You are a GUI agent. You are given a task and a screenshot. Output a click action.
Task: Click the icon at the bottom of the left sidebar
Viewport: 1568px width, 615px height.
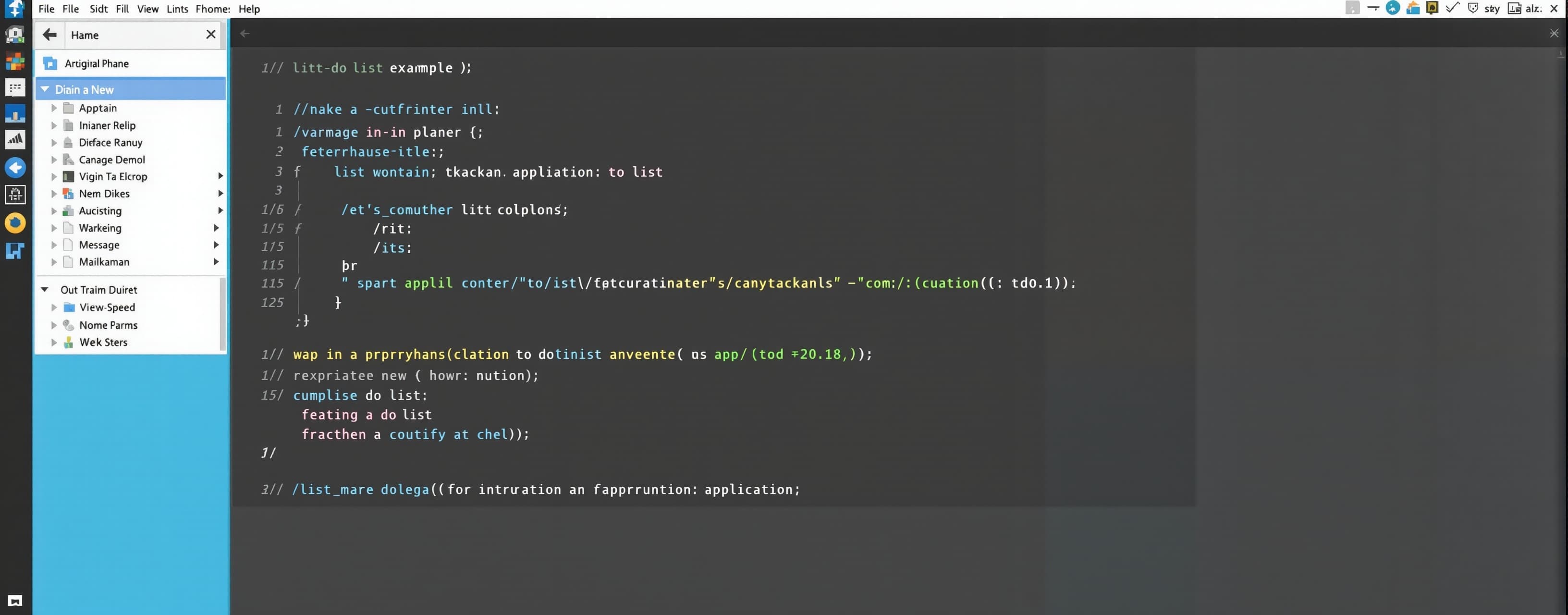(14, 601)
